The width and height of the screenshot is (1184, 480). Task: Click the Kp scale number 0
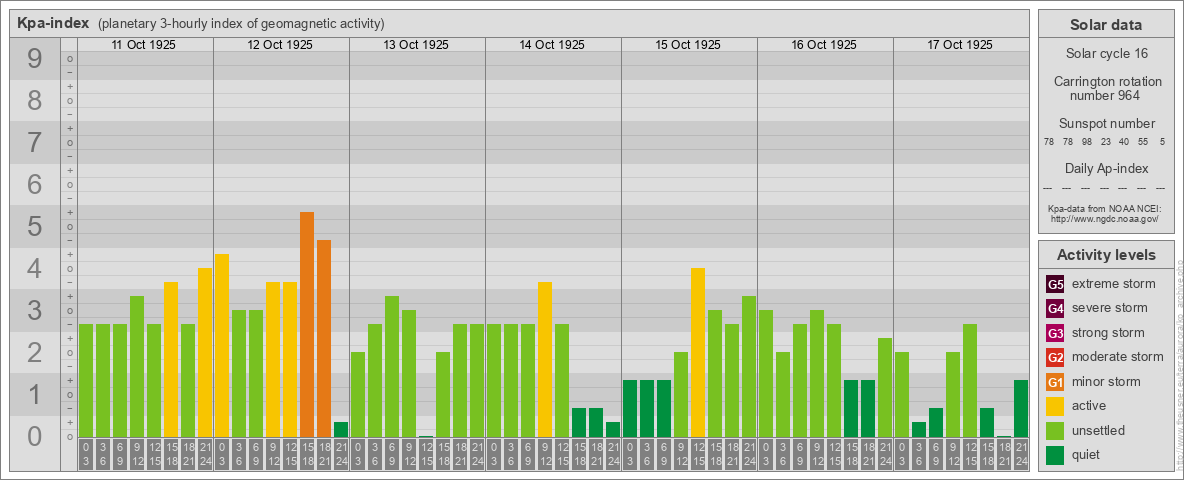[x=35, y=437]
